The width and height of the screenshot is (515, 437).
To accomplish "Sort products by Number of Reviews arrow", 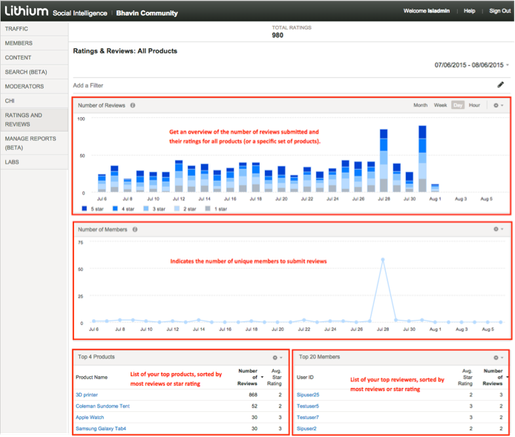I will 262,377.
